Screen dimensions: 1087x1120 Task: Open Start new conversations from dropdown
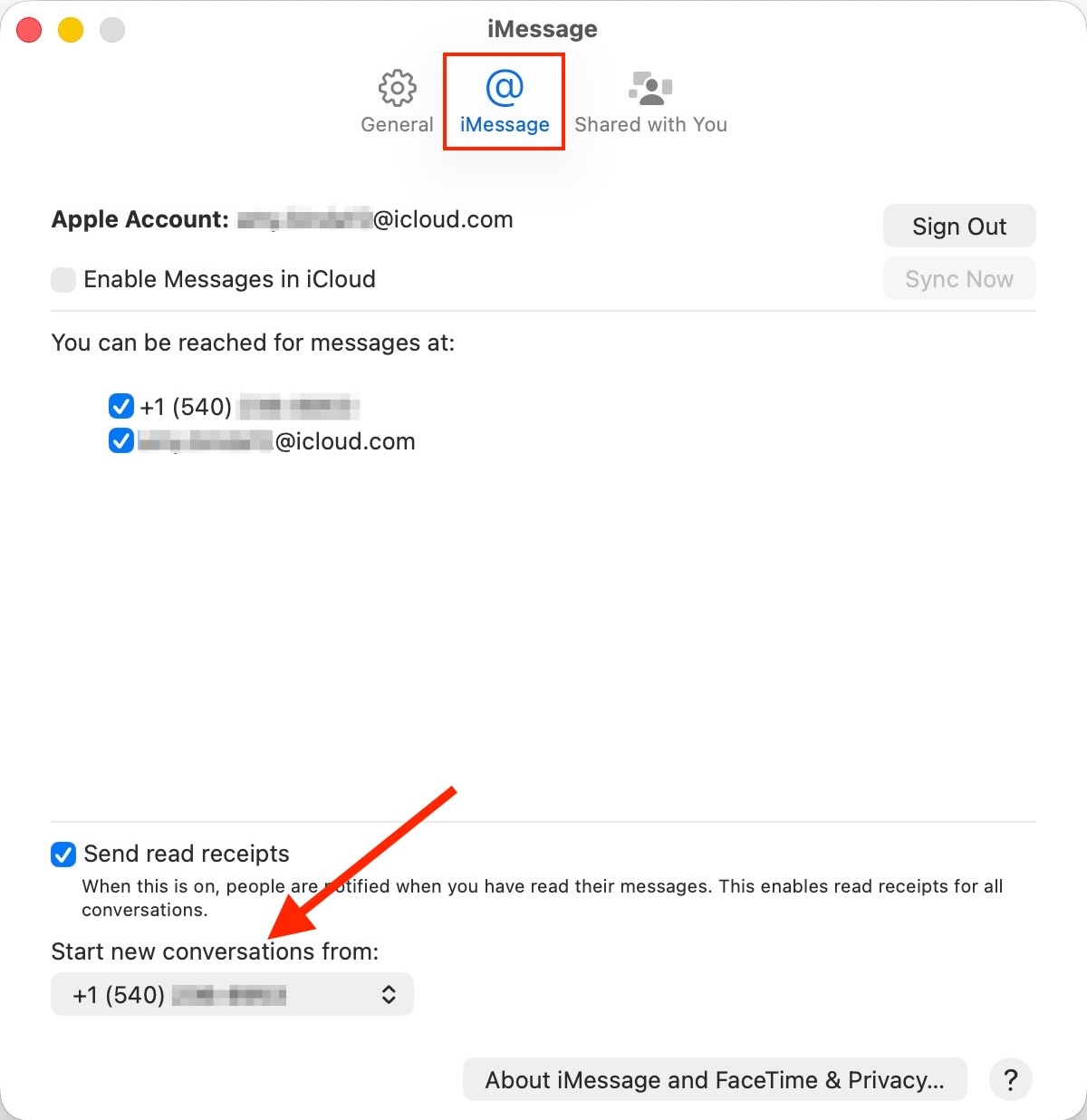(x=232, y=994)
